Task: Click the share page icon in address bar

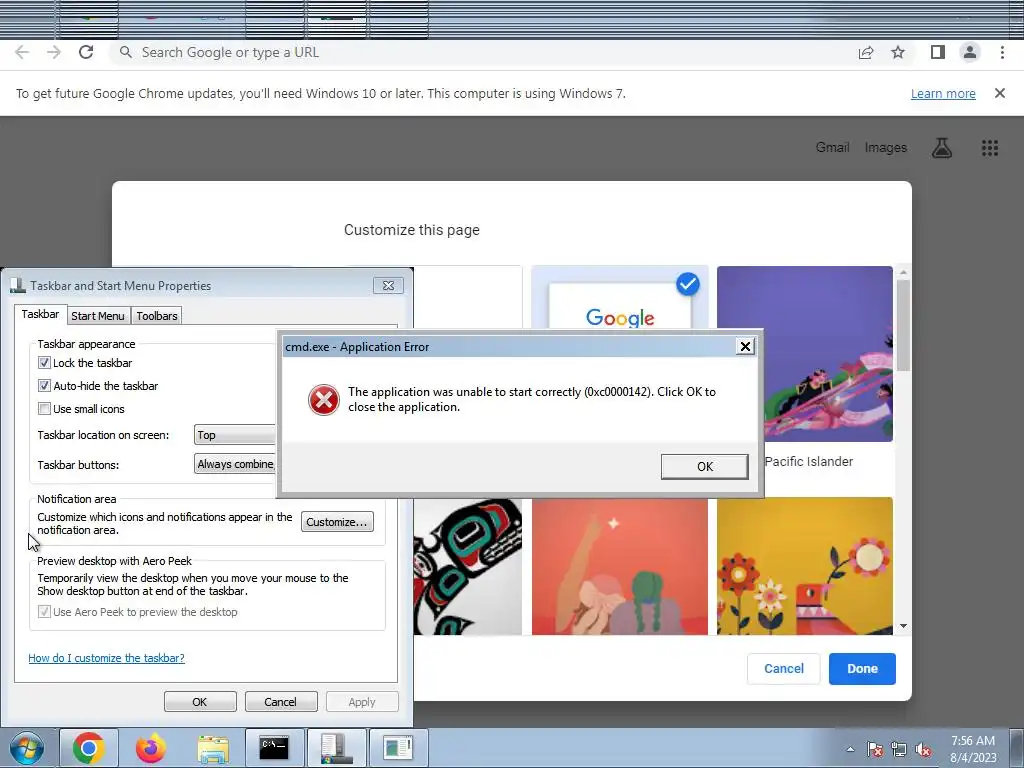Action: tap(866, 52)
